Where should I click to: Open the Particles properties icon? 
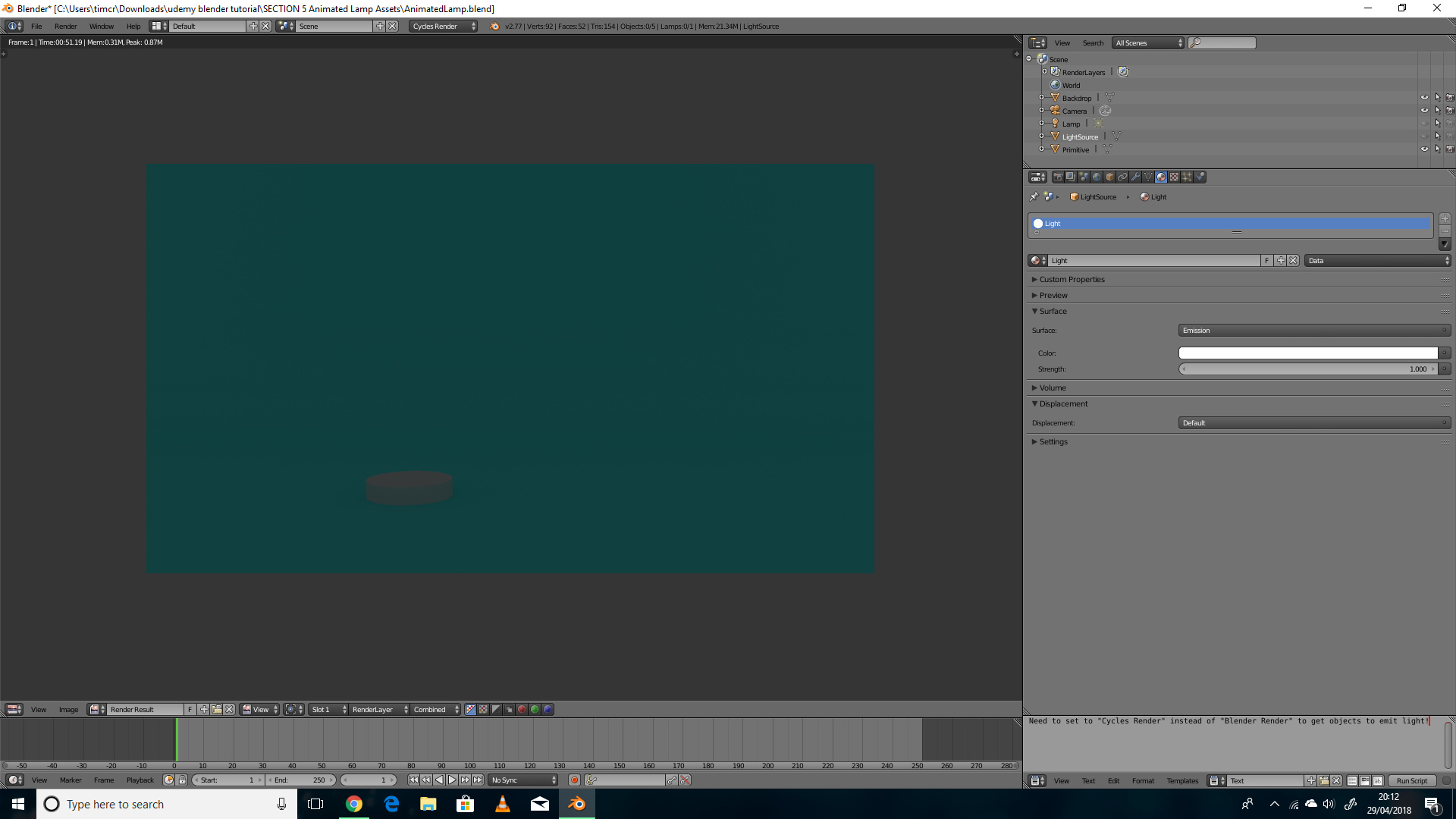(x=1187, y=177)
